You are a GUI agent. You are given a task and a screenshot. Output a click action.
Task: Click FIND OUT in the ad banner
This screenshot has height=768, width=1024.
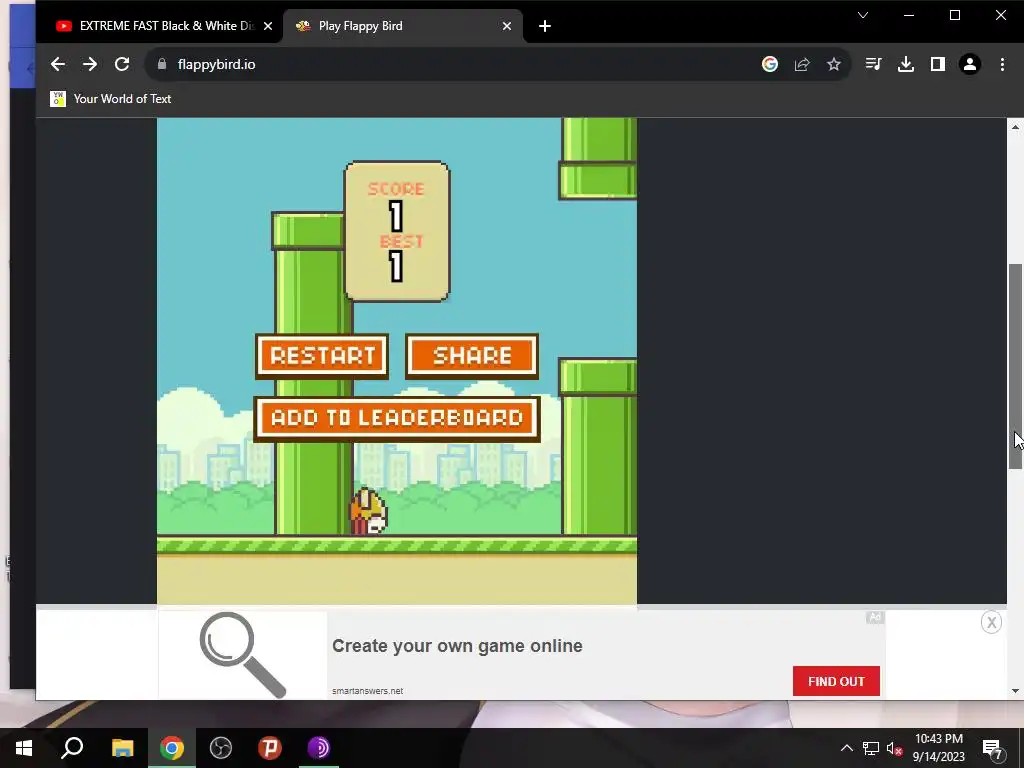(x=836, y=681)
